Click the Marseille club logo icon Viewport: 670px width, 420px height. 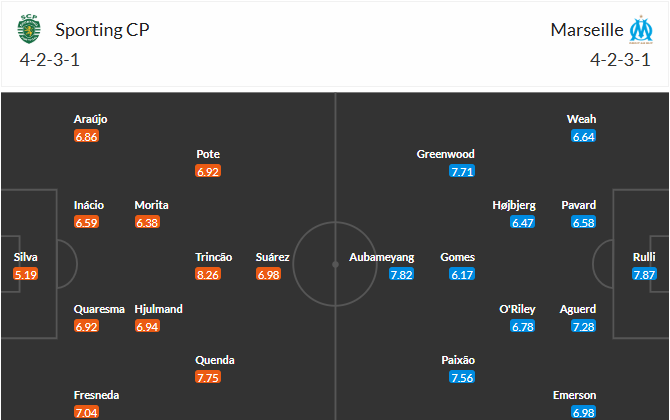640,29
